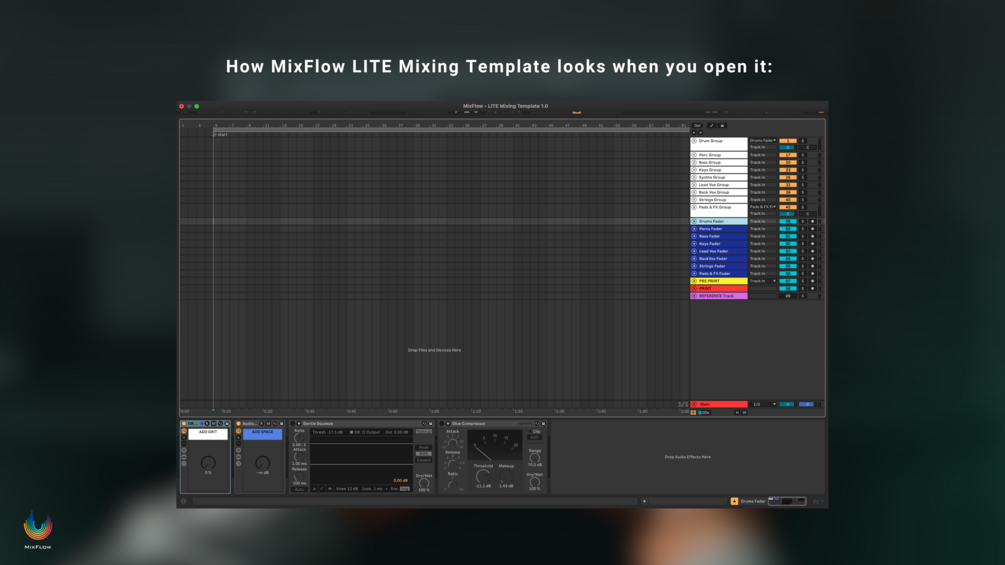Screen dimensions: 1005x565
Task: Select the PRE PRINT track header
Action: pos(719,281)
